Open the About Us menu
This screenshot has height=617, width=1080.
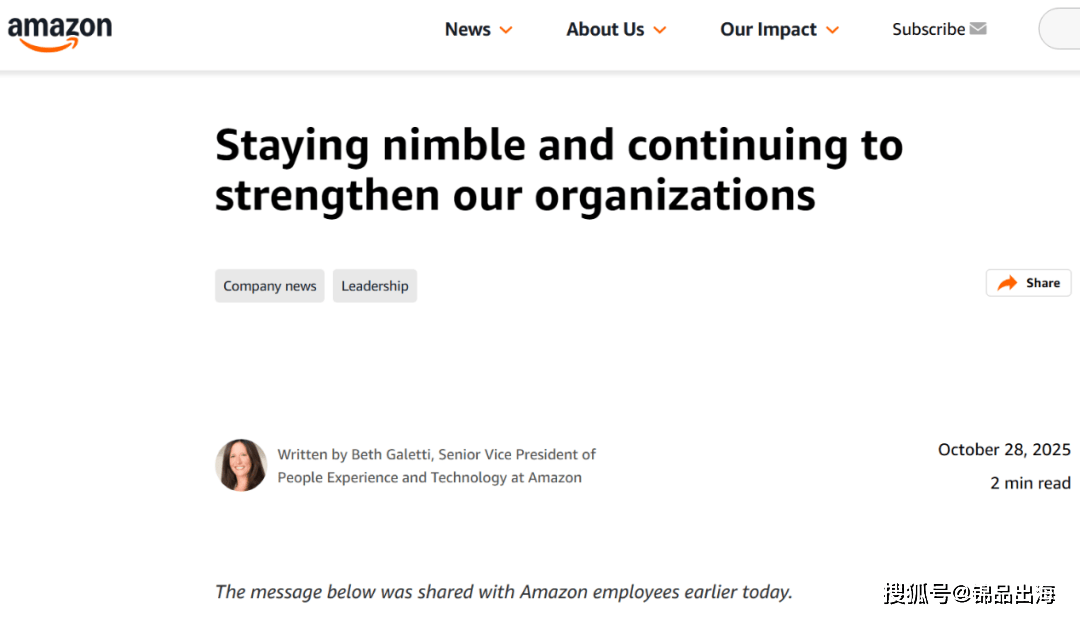tap(605, 30)
